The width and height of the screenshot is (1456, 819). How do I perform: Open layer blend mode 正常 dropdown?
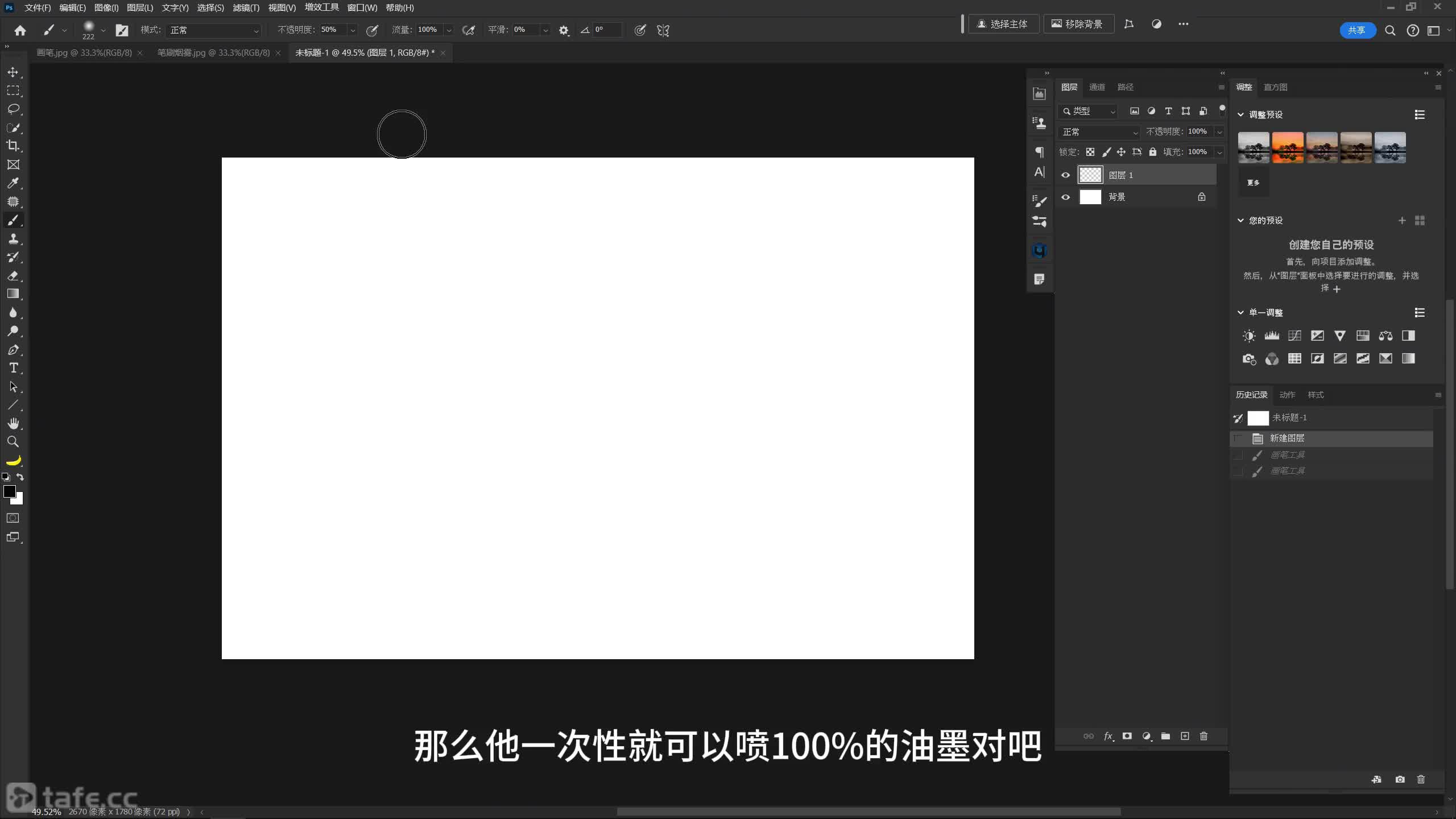(1099, 132)
